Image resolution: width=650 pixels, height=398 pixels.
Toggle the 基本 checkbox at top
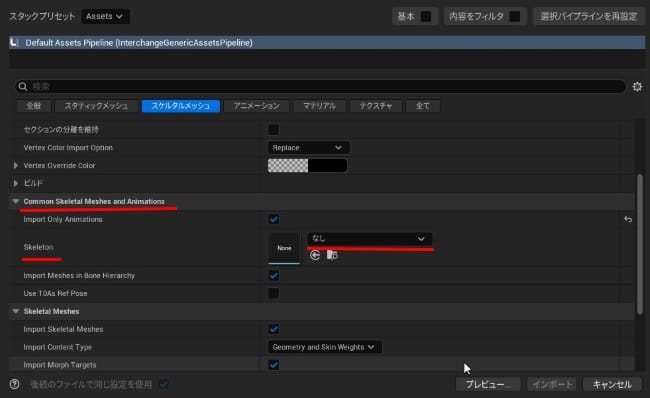[426, 17]
